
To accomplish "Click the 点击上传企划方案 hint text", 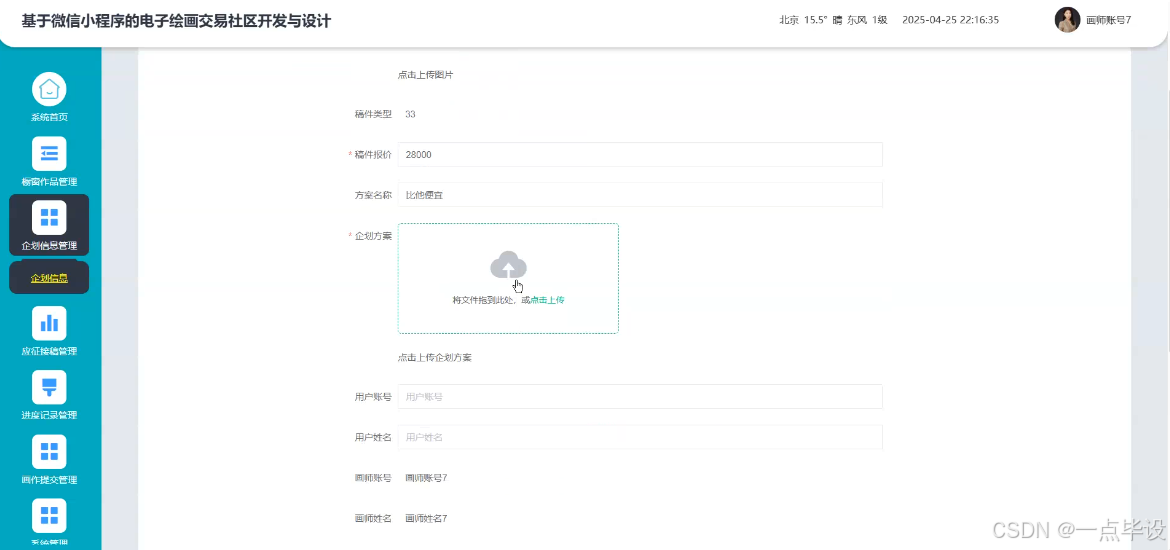I will click(x=435, y=357).
